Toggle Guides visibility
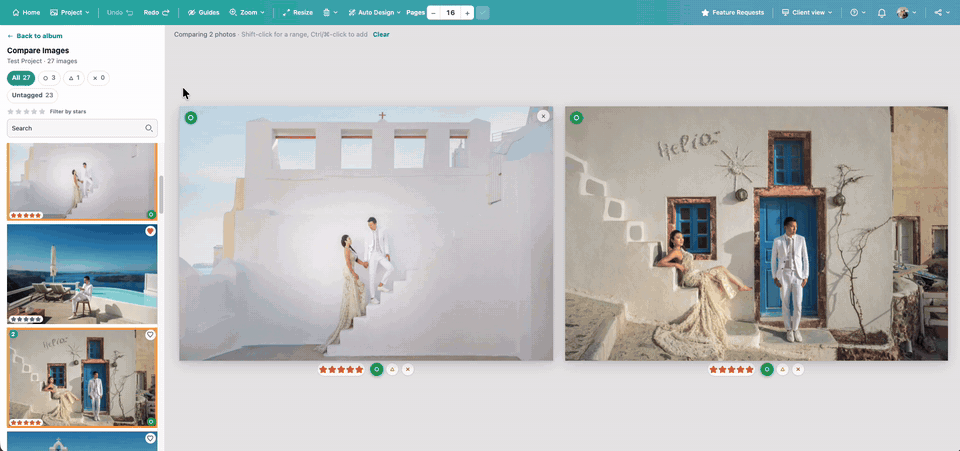Screen dimensions: 960x451 tap(203, 12)
